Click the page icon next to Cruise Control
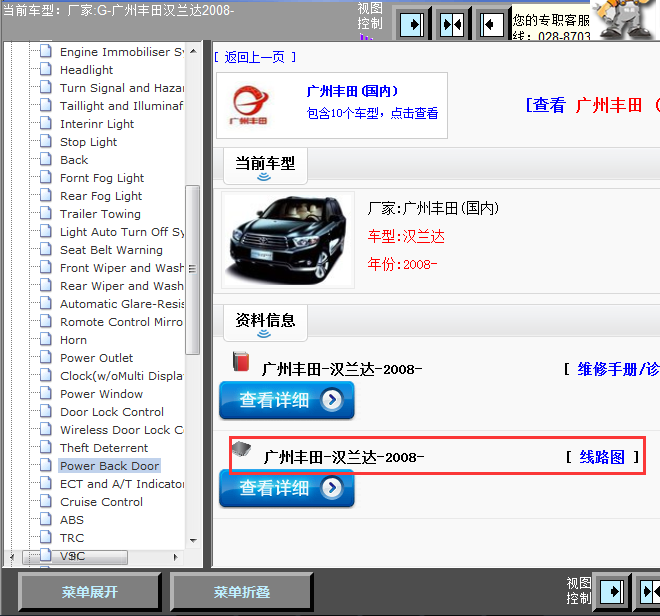Viewport: 660px width, 616px height. pyautogui.click(x=45, y=501)
